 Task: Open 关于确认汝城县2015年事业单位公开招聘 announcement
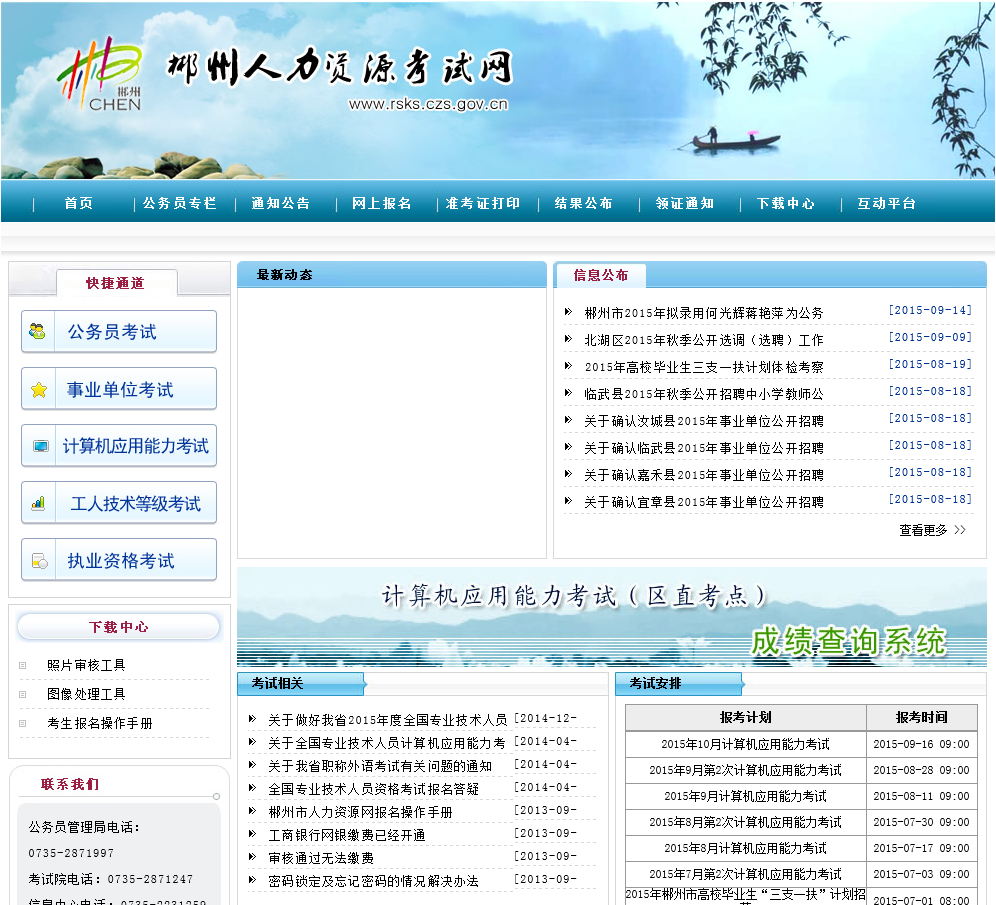pyautogui.click(x=704, y=420)
